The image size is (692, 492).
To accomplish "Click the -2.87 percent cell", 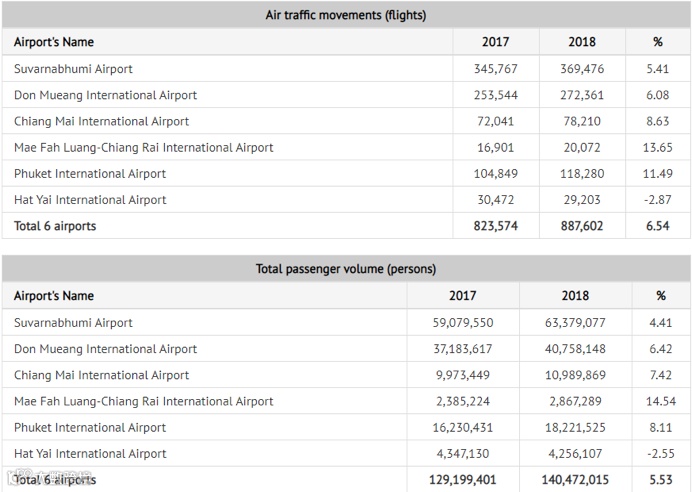I will [x=657, y=199].
